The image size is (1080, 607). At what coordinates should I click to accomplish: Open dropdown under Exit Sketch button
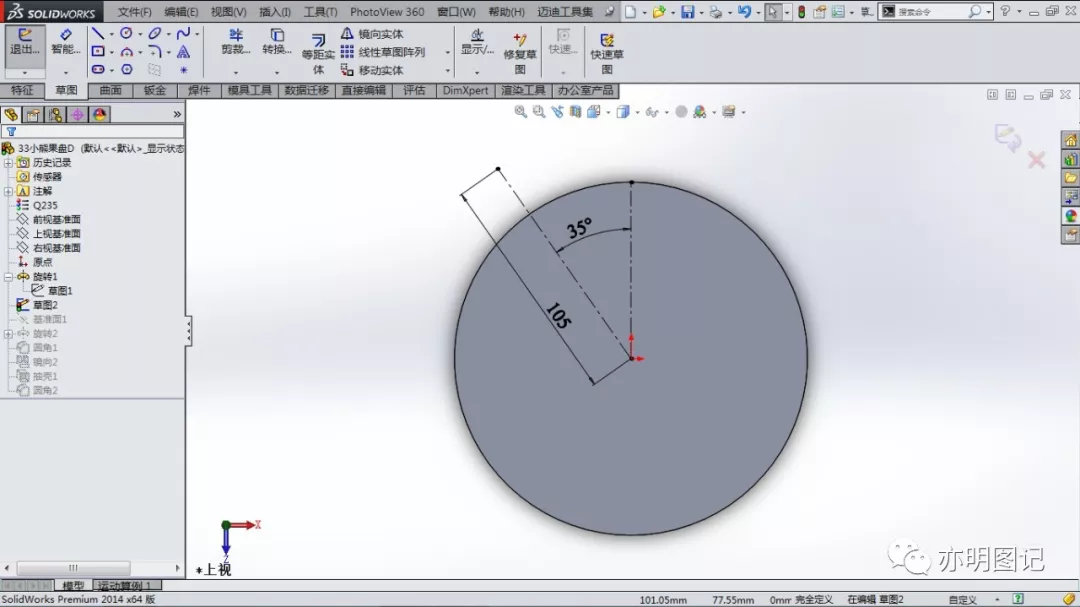[25, 72]
